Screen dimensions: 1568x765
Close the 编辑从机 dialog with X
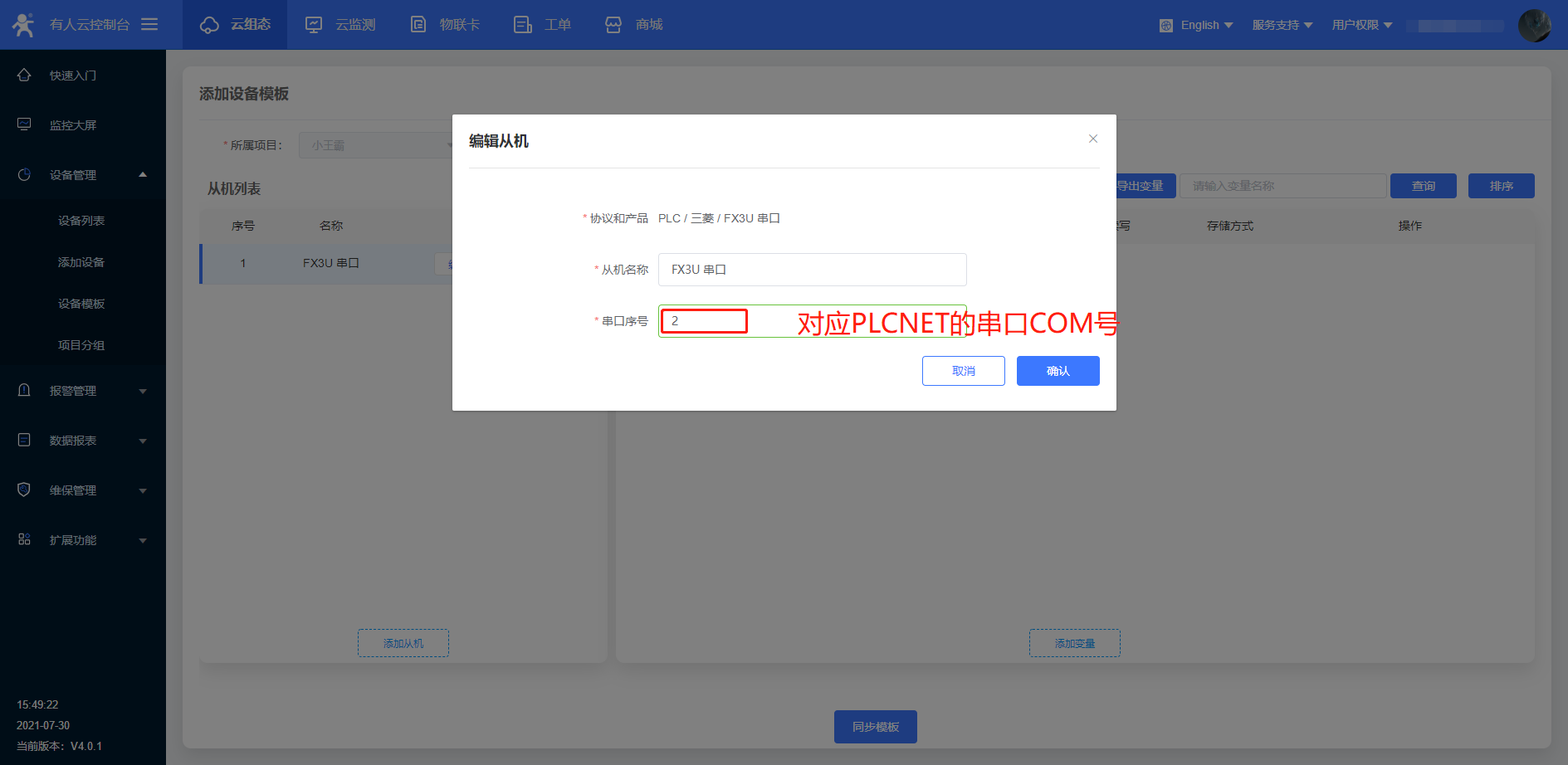pyautogui.click(x=1093, y=139)
